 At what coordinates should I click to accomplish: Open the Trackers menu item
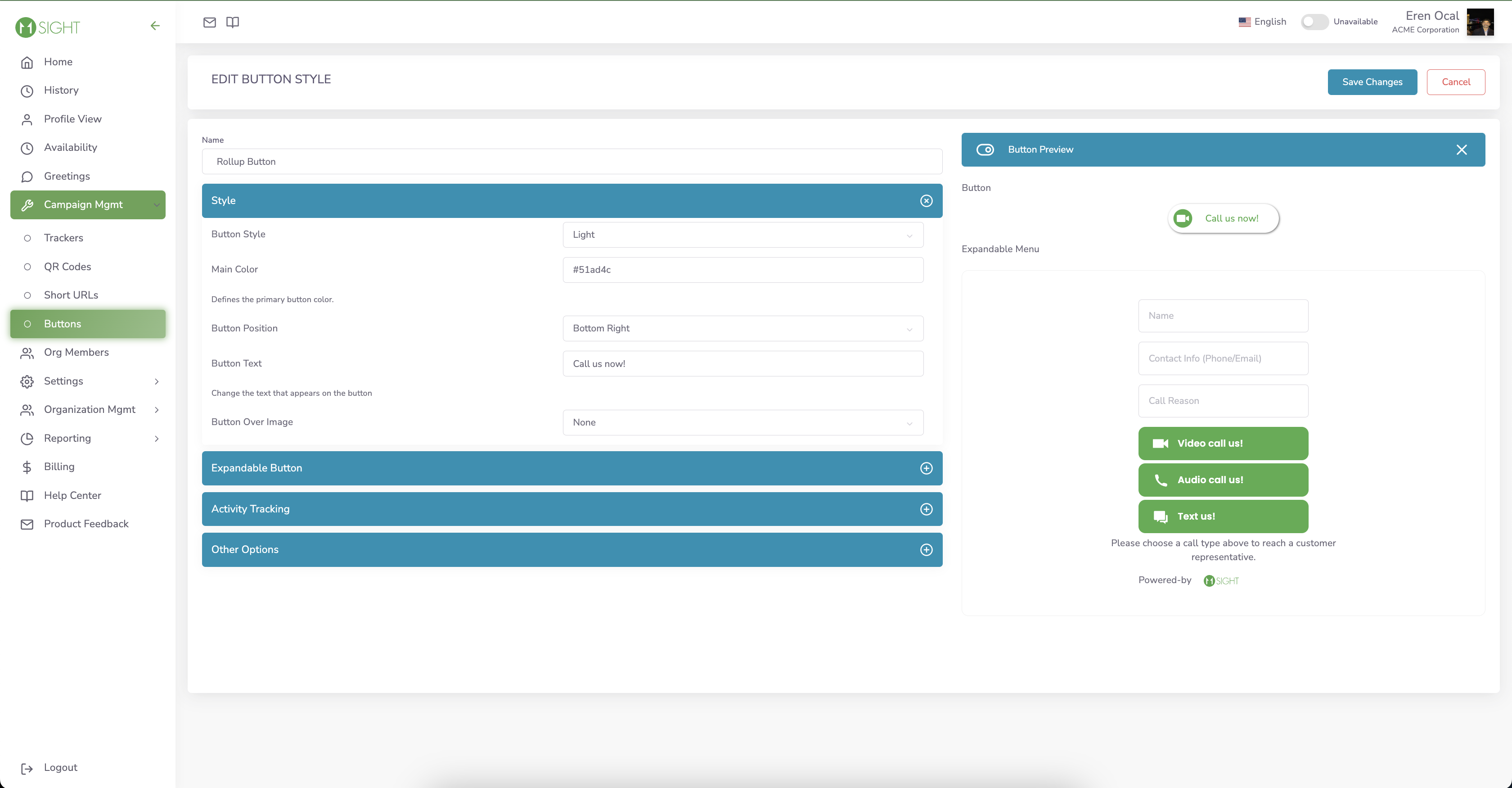click(88, 238)
